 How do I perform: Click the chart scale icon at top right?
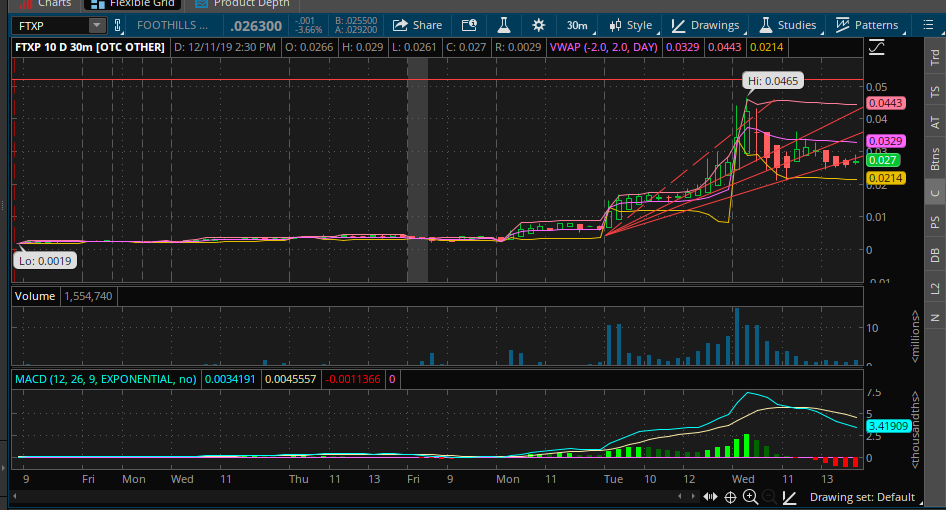click(x=877, y=46)
